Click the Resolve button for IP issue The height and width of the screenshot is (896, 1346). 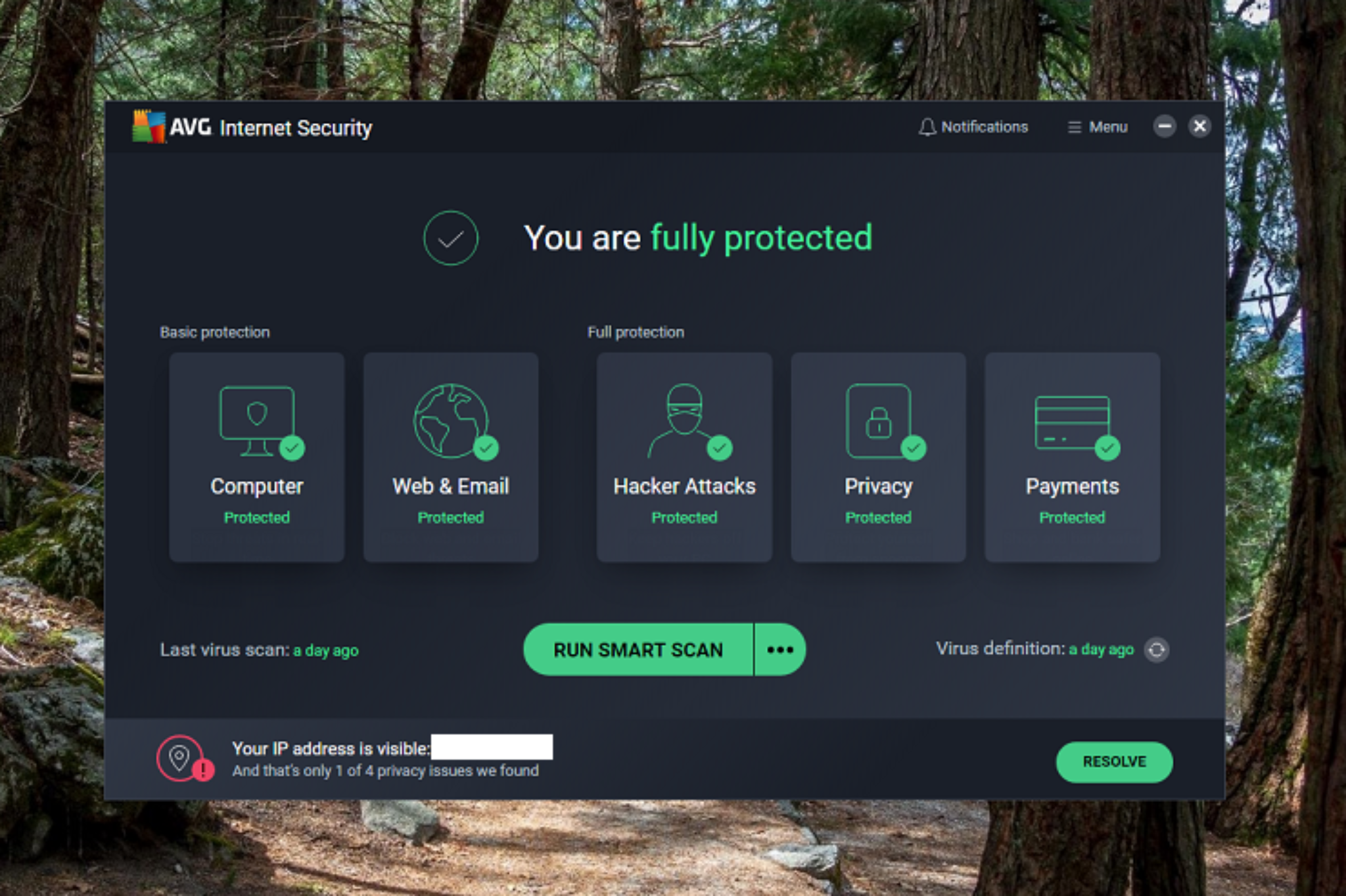pos(1114,762)
